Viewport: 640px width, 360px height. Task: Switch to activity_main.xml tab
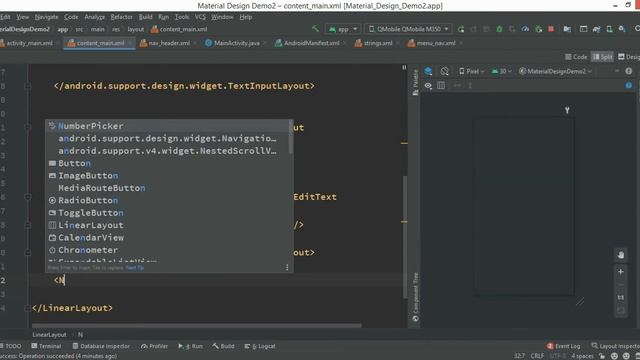coord(29,43)
